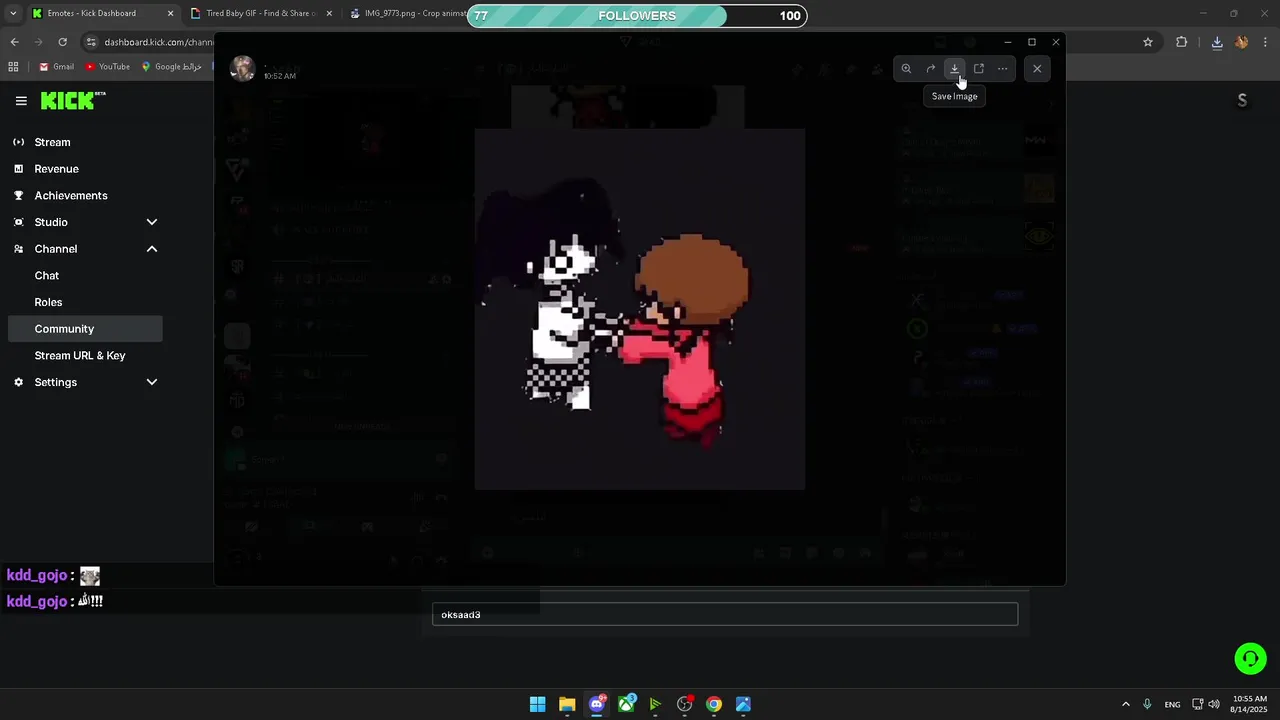The height and width of the screenshot is (720, 1280).
Task: Open Chrome extensions puzzle icon
Action: click(x=1182, y=42)
